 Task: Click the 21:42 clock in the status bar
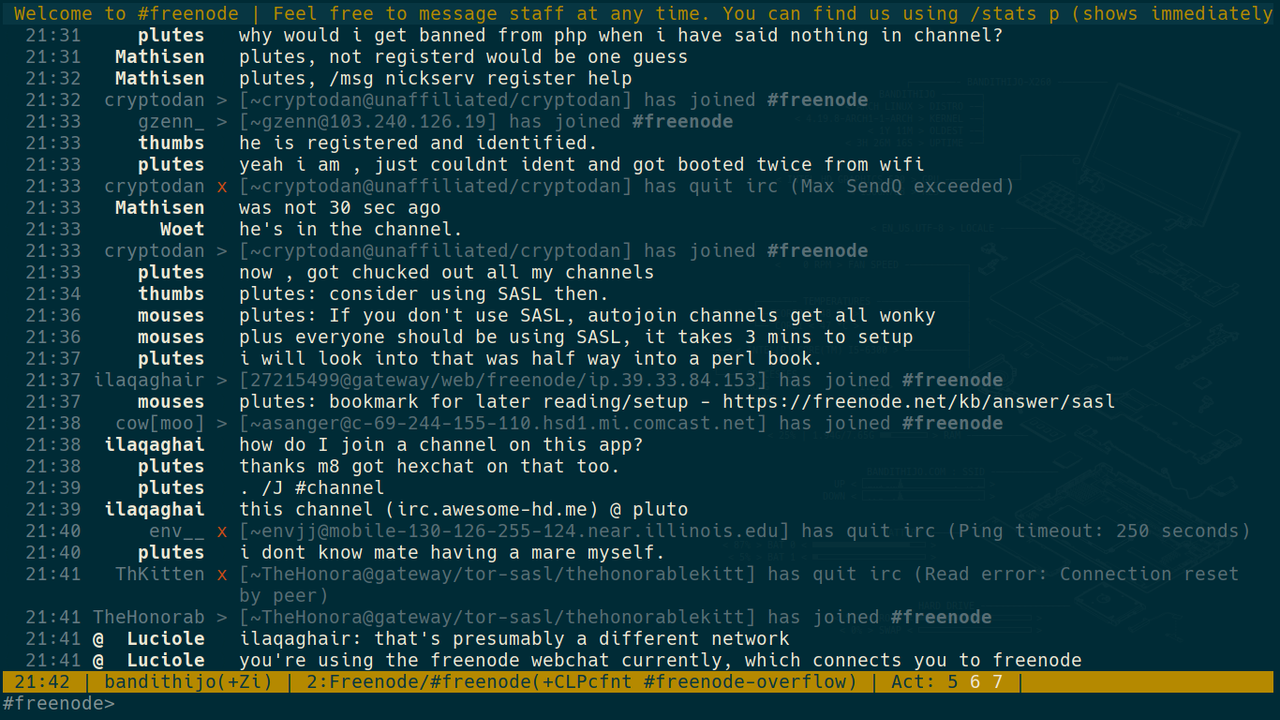click(42, 682)
